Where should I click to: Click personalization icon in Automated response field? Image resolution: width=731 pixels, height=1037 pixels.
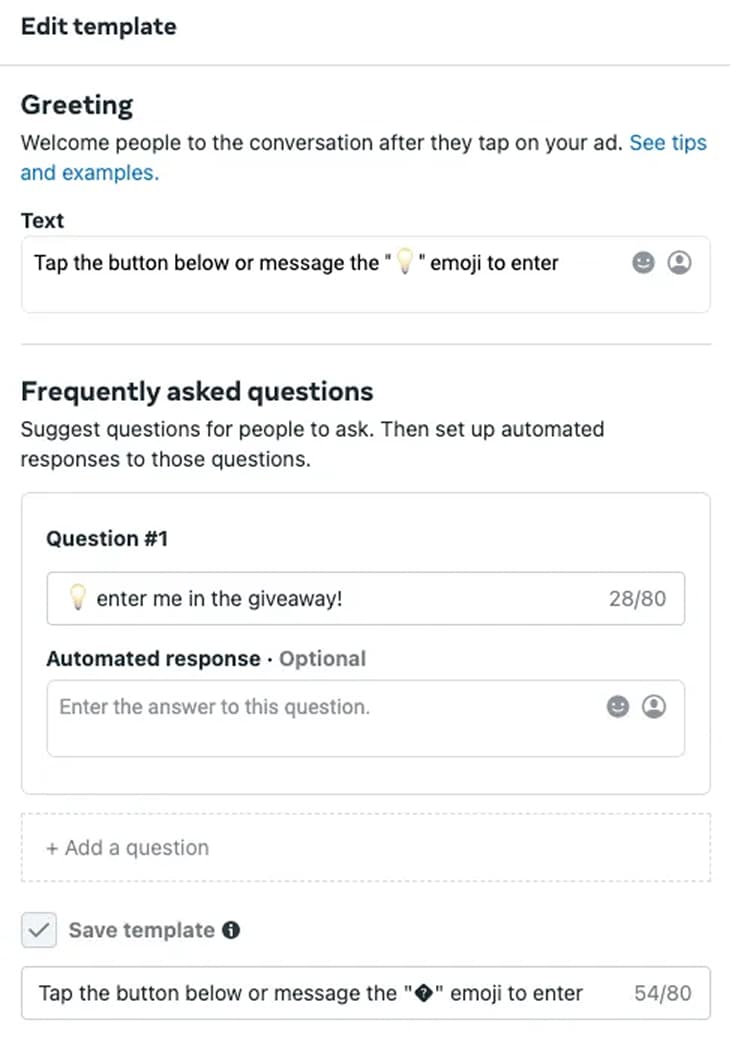pyautogui.click(x=653, y=707)
